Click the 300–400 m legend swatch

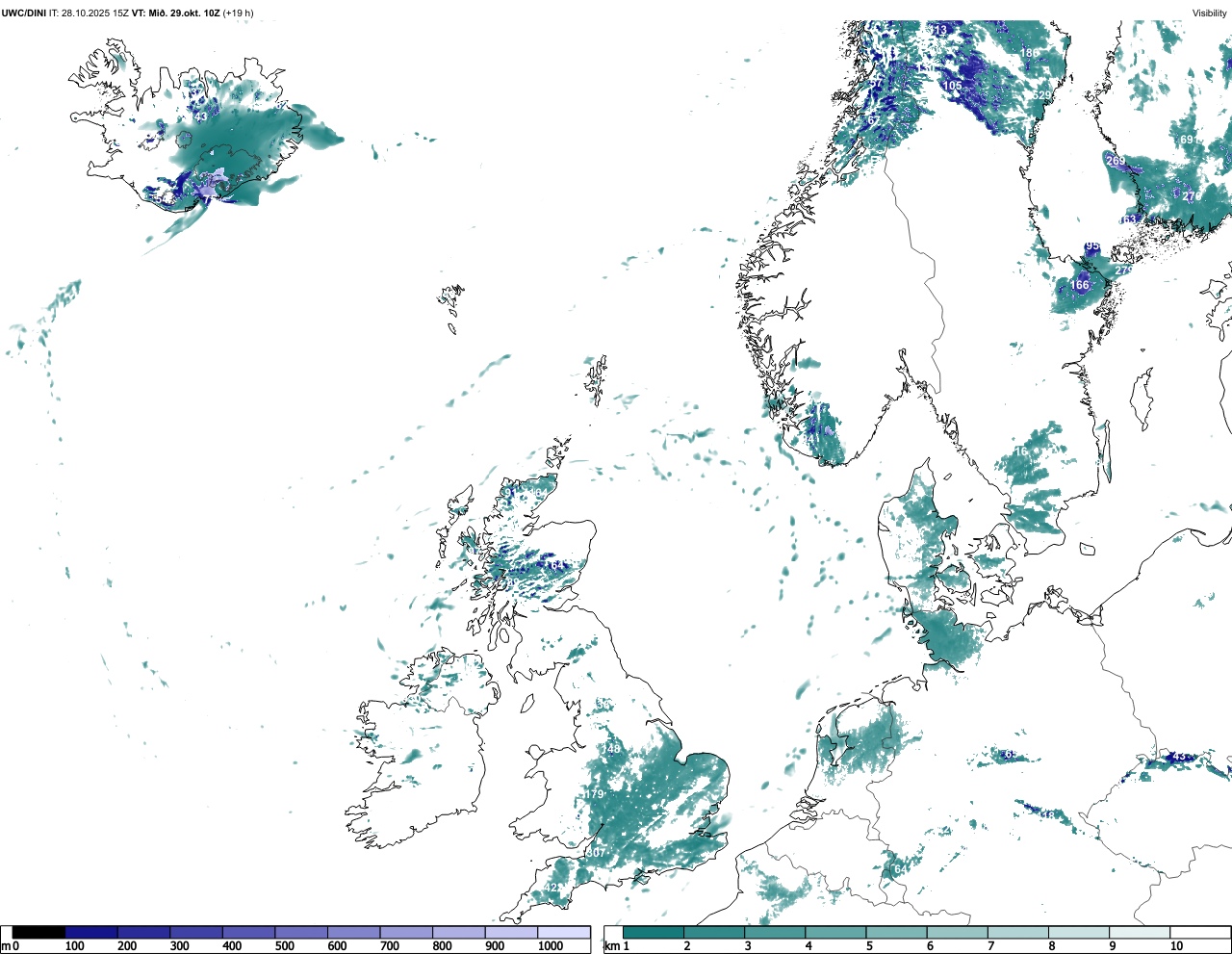tap(196, 933)
